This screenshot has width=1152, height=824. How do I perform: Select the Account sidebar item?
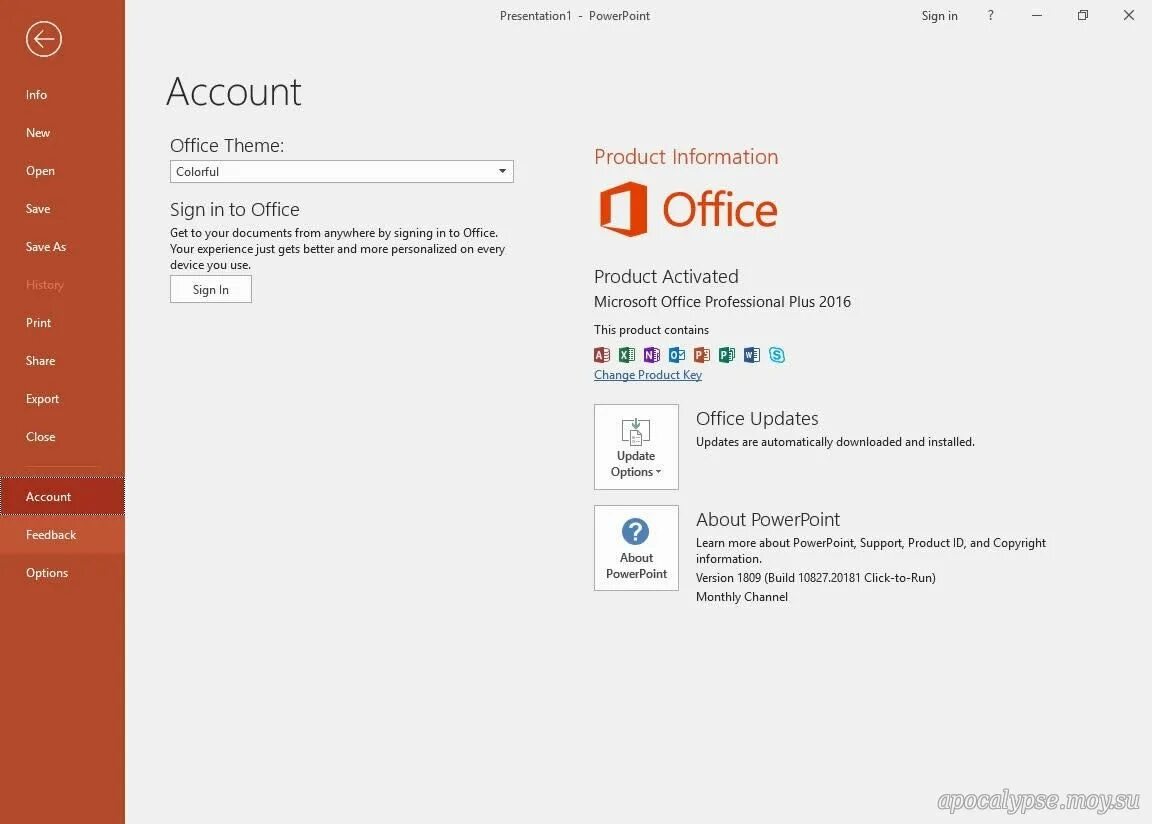pos(62,496)
